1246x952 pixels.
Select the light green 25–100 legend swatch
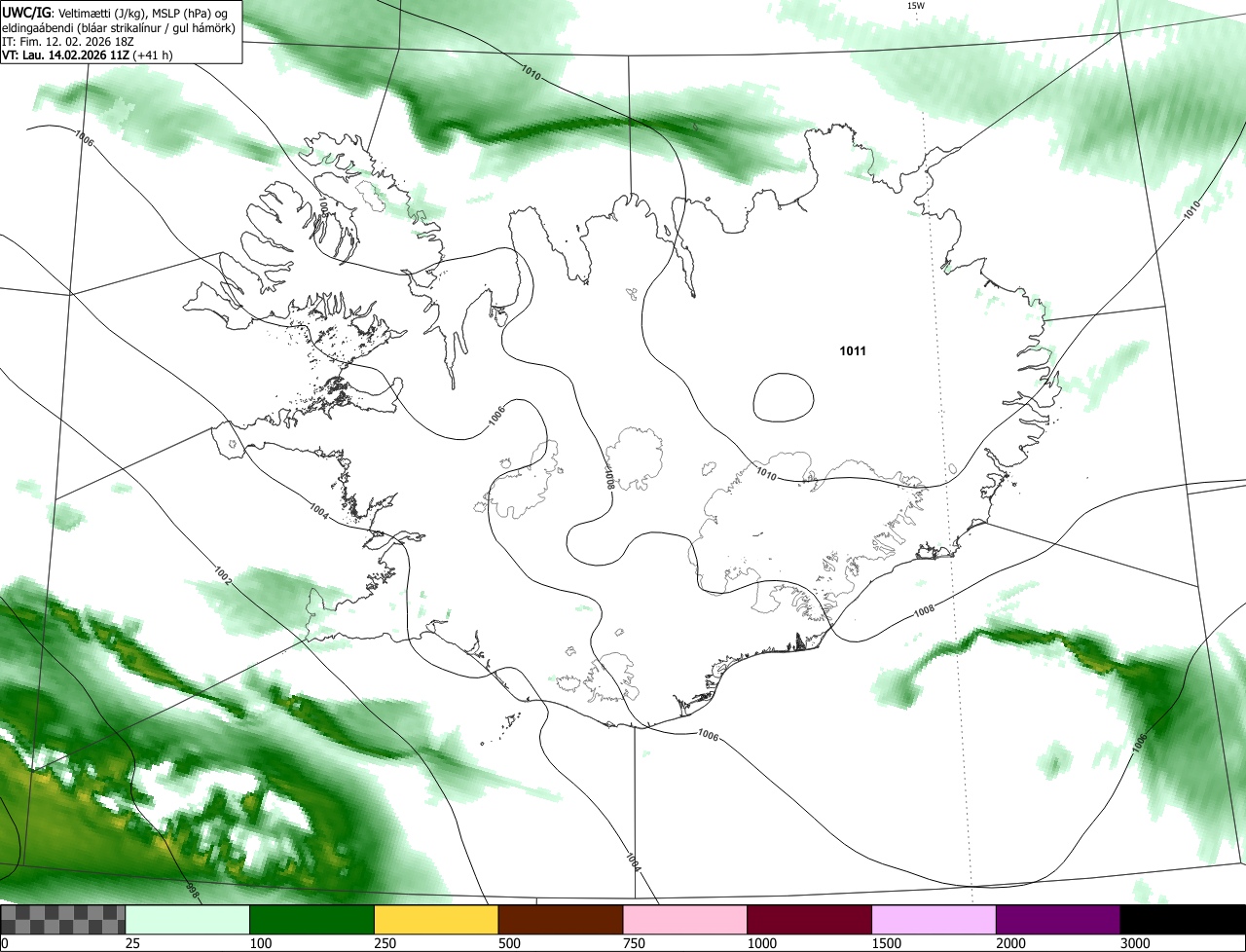point(188,920)
